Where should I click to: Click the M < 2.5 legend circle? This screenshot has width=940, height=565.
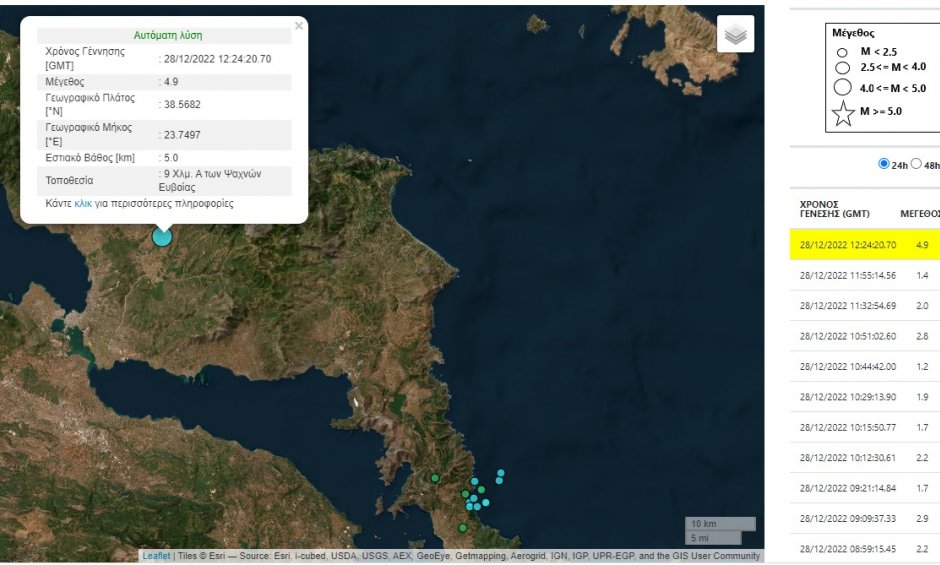click(x=842, y=53)
